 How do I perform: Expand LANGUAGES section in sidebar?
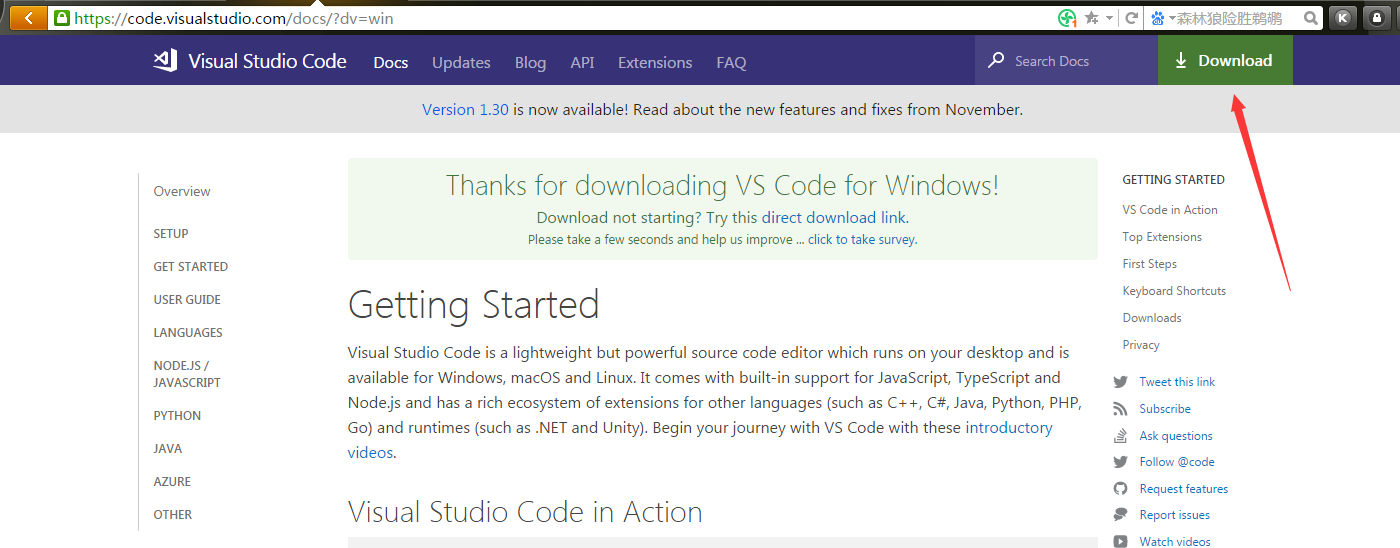point(188,333)
